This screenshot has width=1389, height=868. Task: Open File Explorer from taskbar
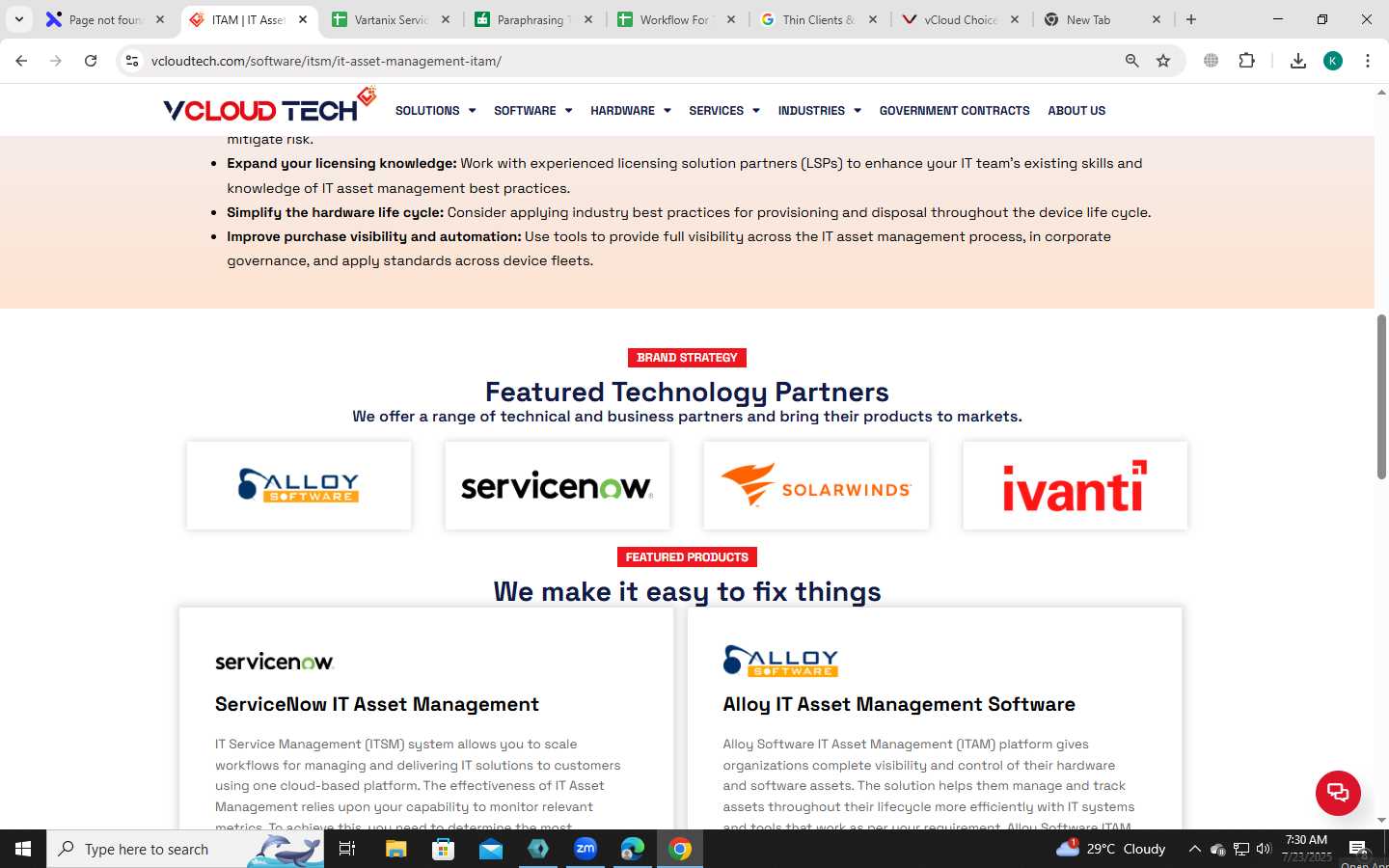(395, 849)
